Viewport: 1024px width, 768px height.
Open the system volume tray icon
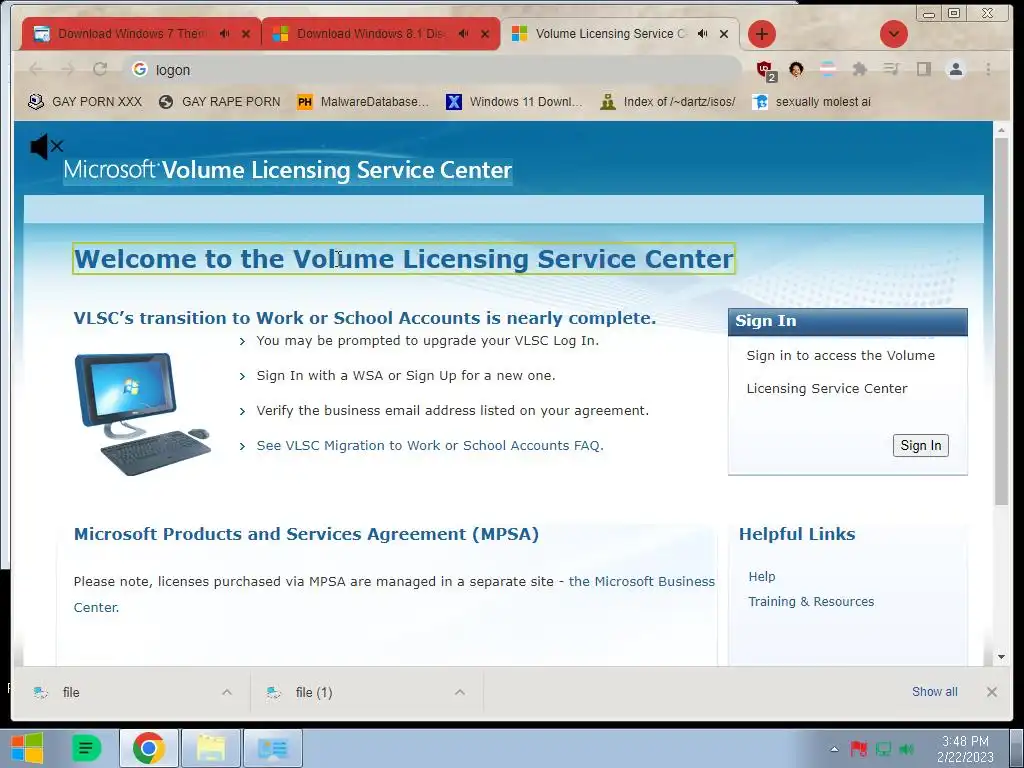pos(906,749)
